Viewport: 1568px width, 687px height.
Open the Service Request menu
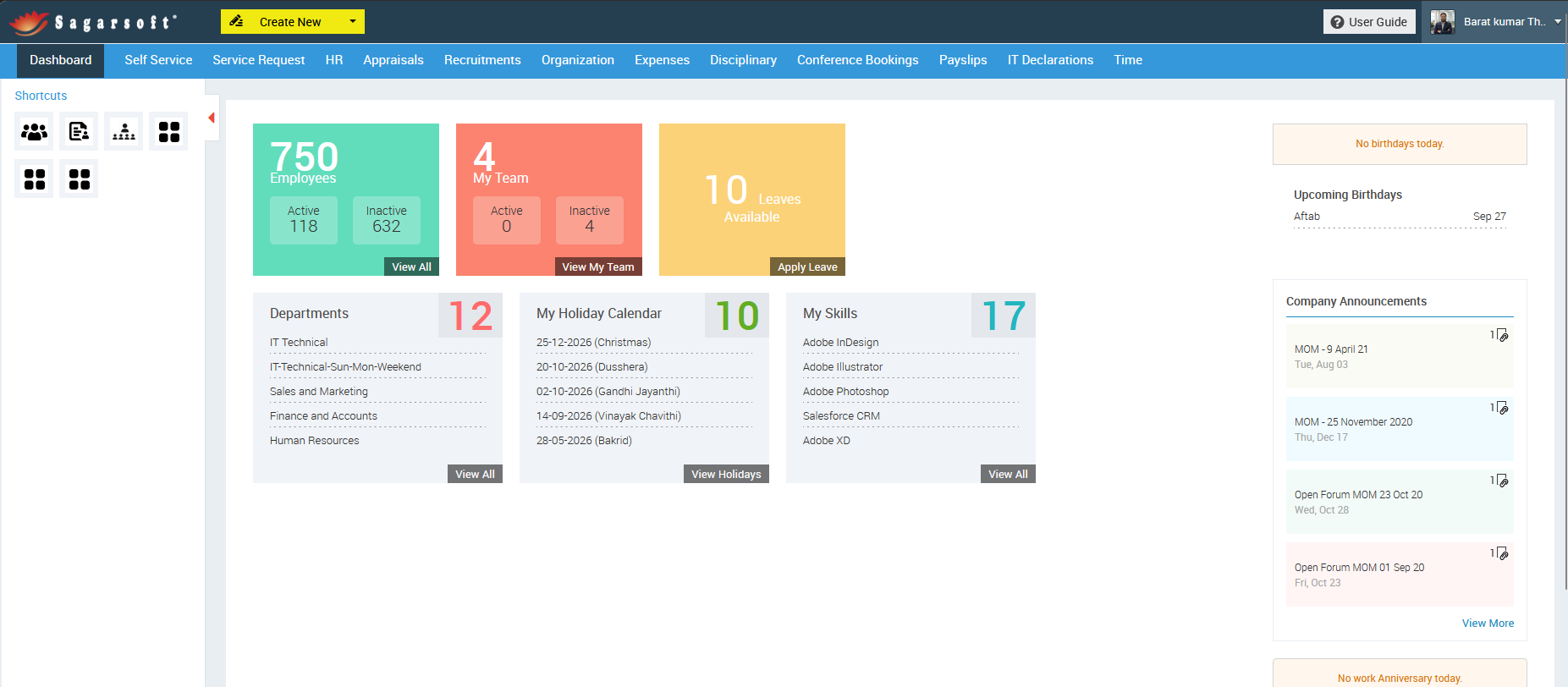point(259,60)
